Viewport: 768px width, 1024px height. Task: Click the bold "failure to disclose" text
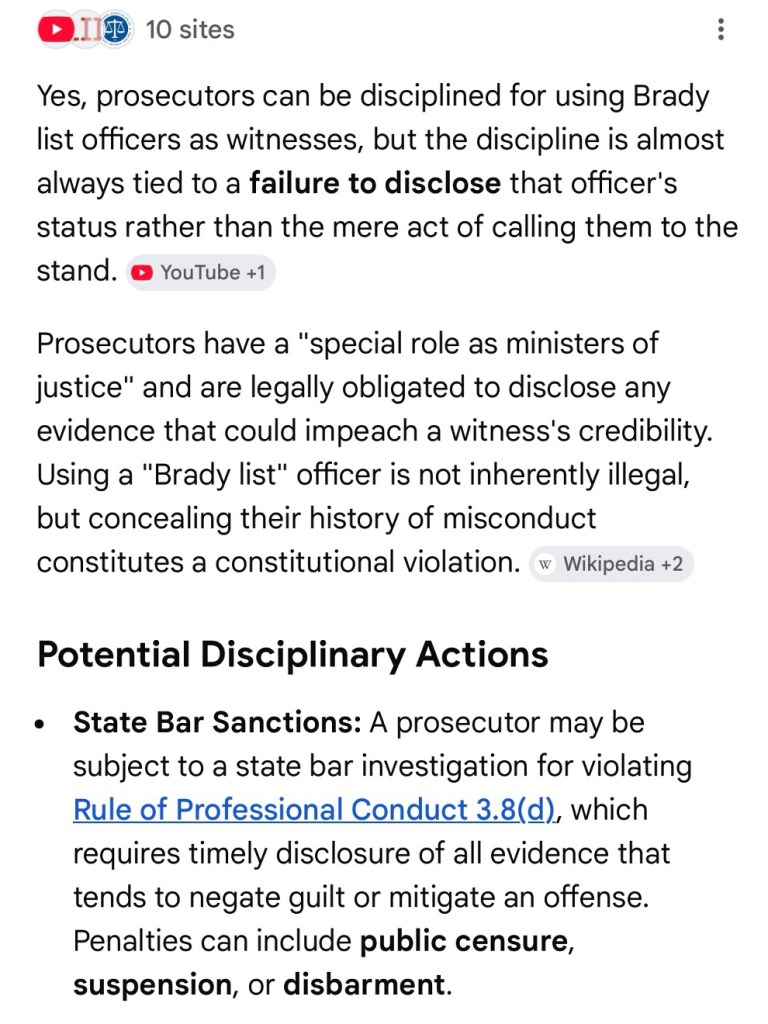(x=375, y=184)
